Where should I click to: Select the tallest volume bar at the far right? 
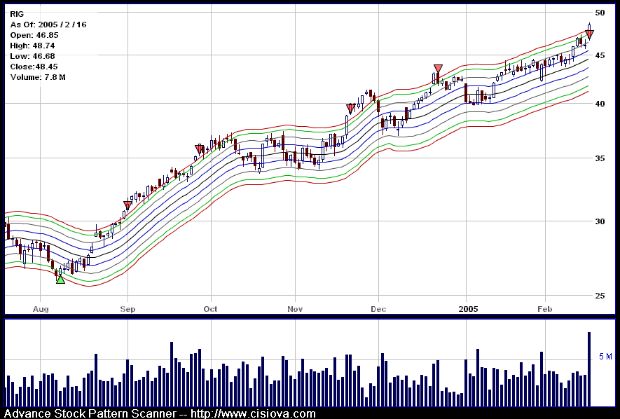[x=589, y=369]
